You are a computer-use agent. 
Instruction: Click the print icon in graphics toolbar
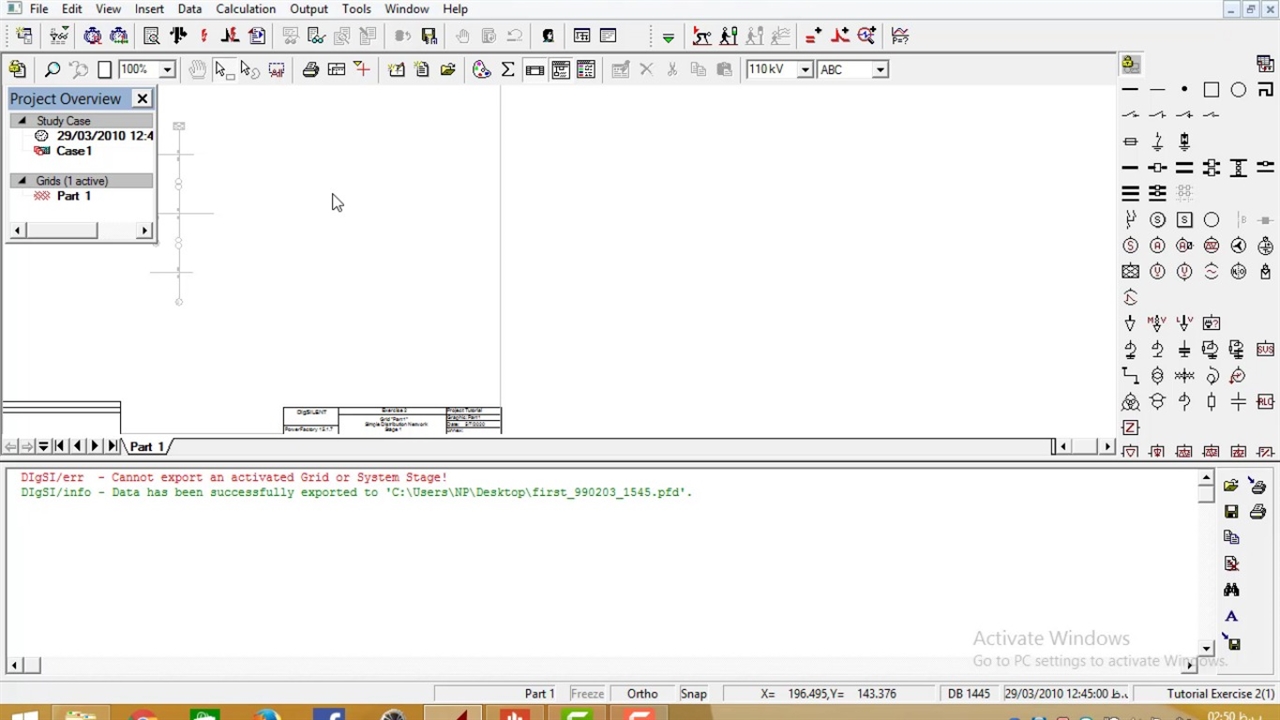[310, 70]
